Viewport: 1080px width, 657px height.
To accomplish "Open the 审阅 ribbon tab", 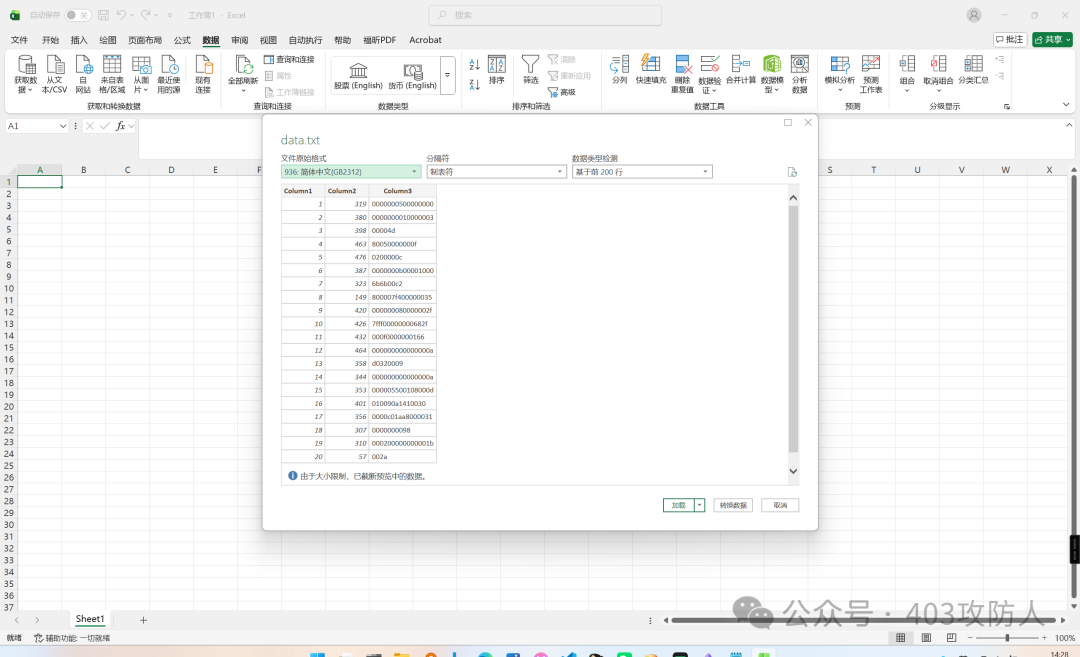I will 239,40.
